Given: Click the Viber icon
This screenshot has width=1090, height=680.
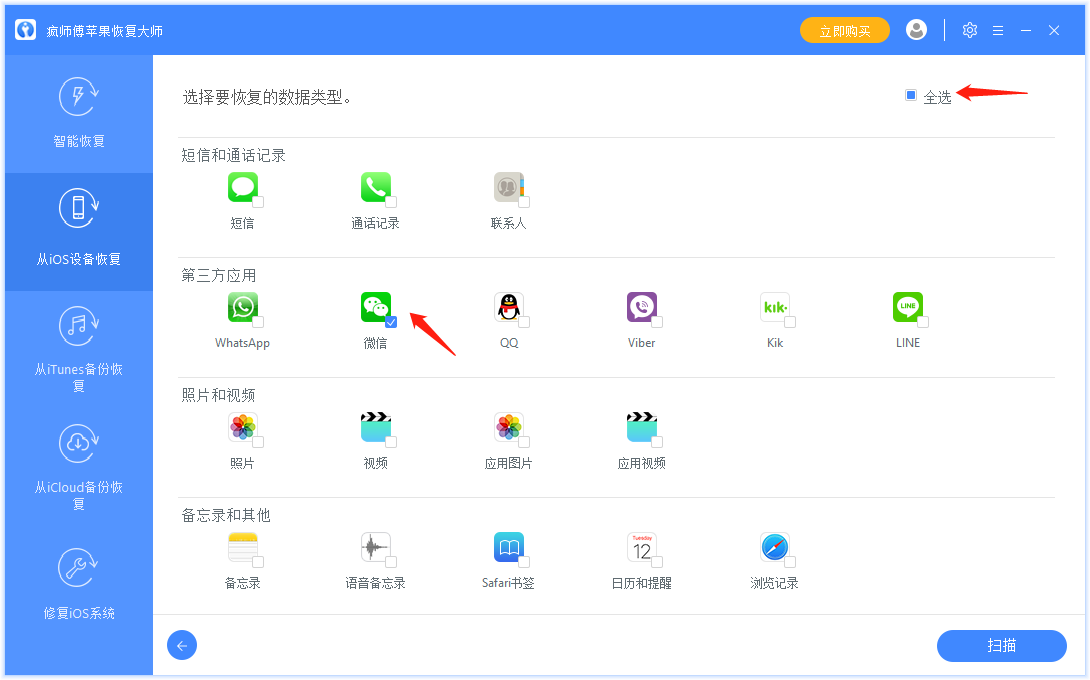Looking at the screenshot, I should (642, 307).
